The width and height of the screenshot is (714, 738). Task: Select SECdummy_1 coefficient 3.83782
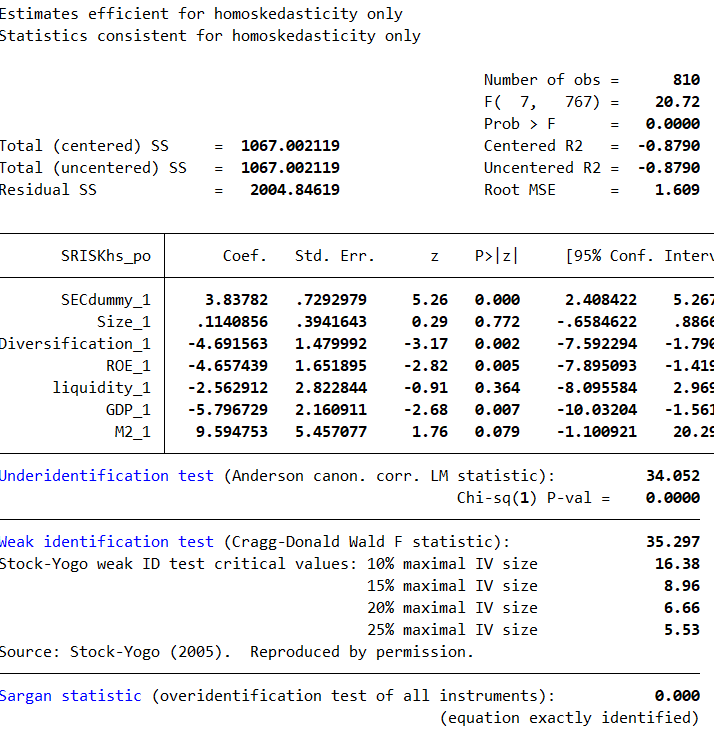[x=236, y=300]
